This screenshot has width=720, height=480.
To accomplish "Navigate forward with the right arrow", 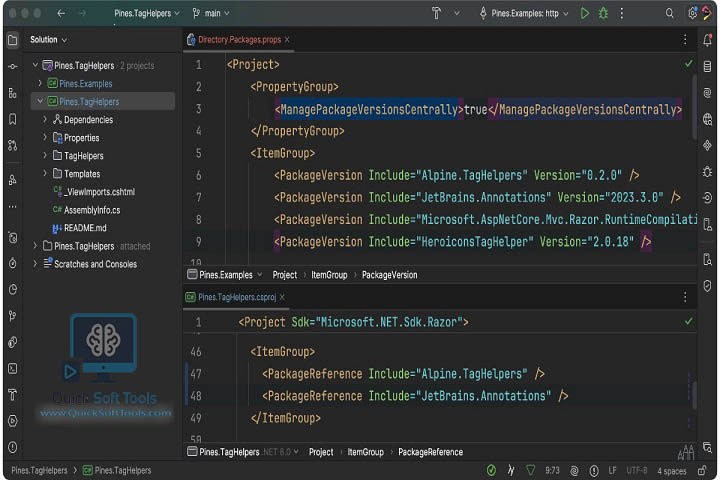I will (x=82, y=13).
